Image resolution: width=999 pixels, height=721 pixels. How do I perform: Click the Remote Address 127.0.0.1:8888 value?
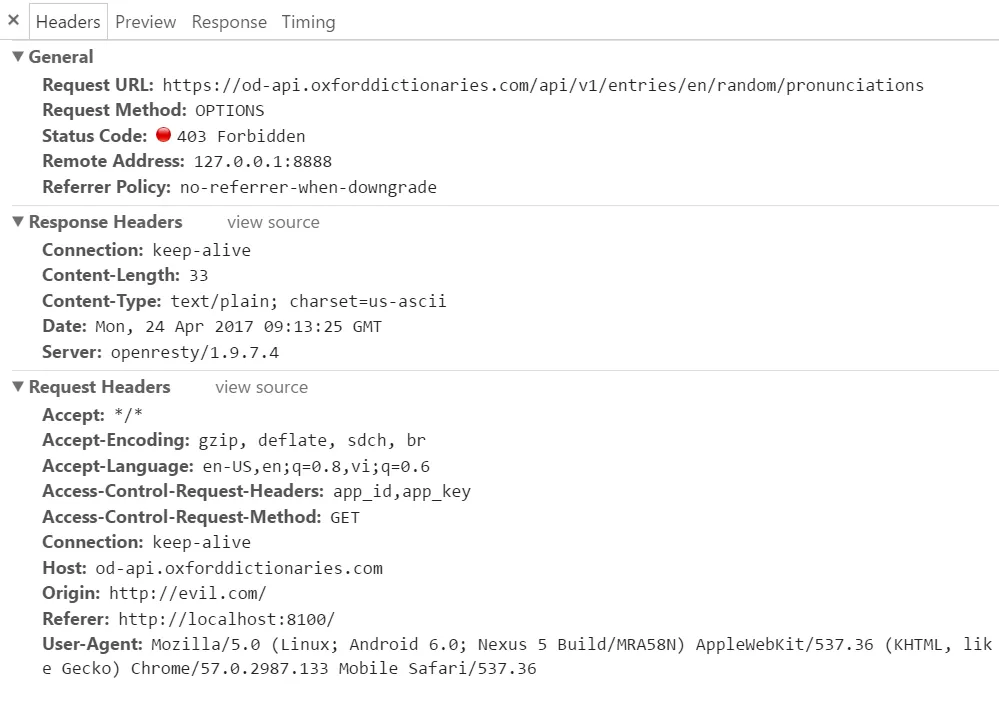click(x=262, y=162)
